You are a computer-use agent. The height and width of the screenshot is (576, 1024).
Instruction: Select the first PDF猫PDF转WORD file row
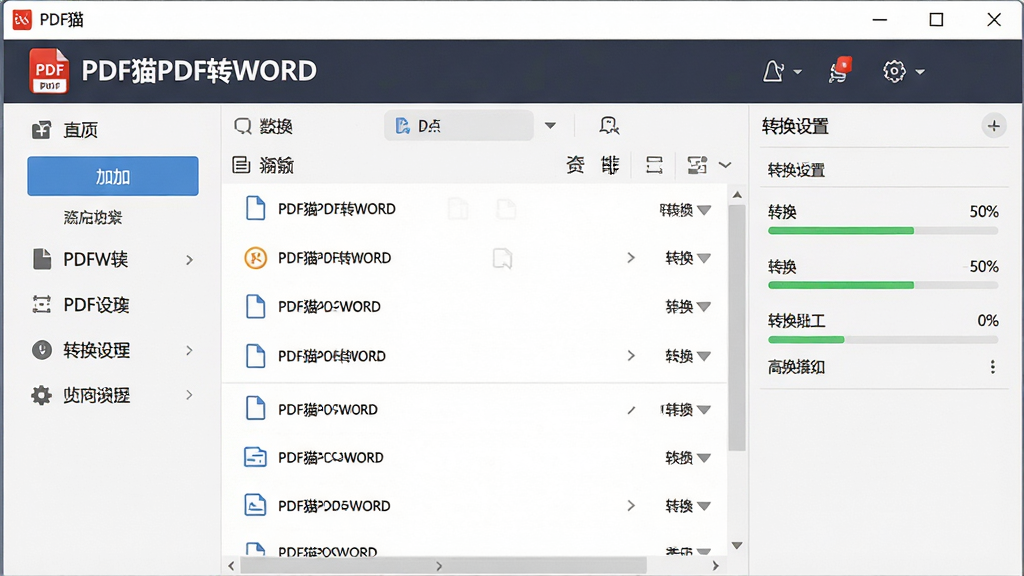tap(474, 209)
